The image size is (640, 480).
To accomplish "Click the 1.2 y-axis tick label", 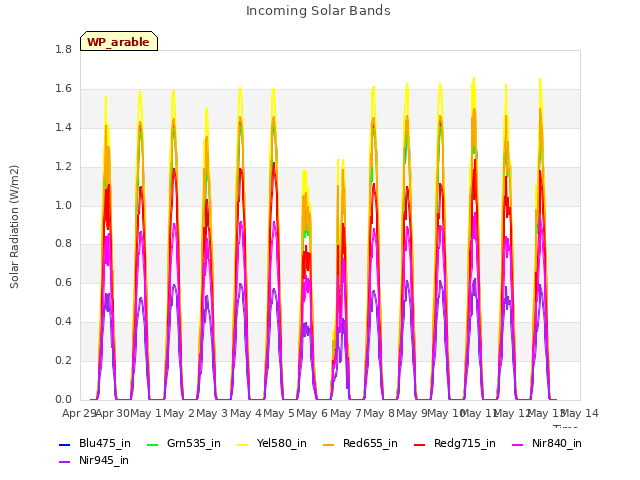I will tap(63, 167).
